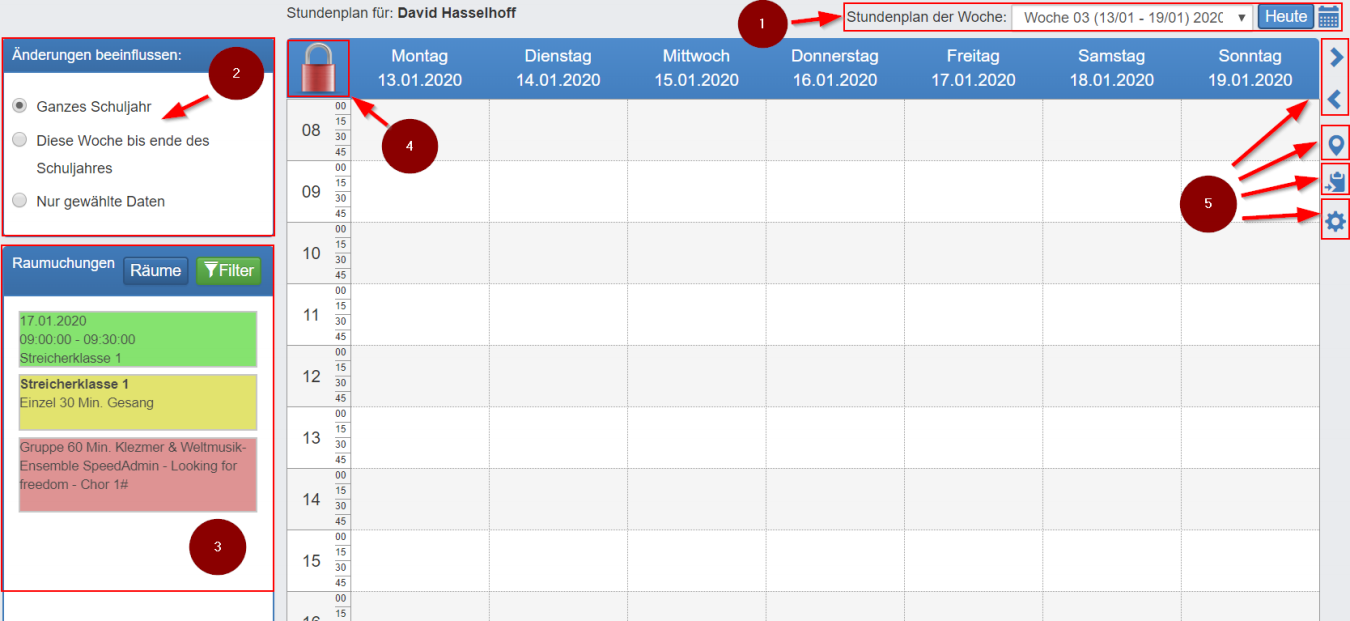
Task: Click the Freitag 17.01.2020 column header
Action: pos(973,68)
